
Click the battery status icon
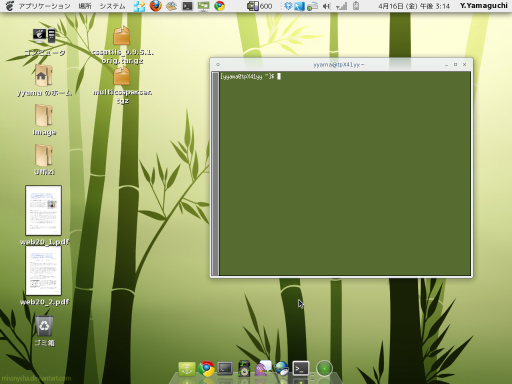tap(356, 6)
